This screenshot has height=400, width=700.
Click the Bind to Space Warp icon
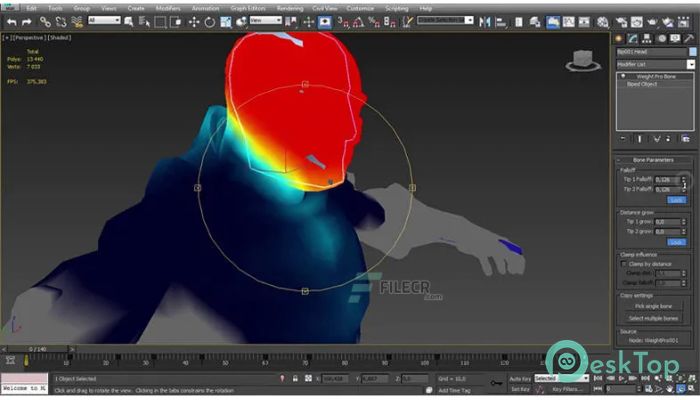(77, 21)
